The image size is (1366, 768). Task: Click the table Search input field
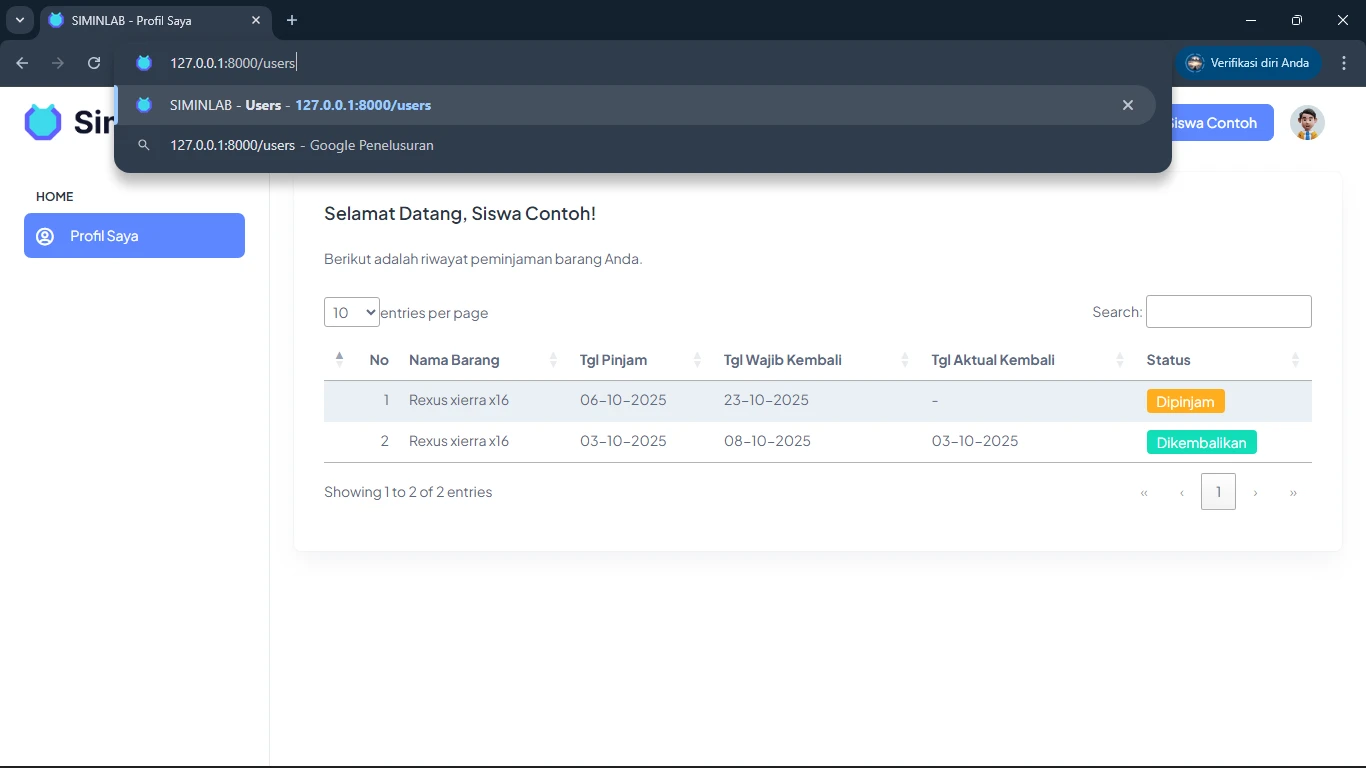coord(1228,312)
